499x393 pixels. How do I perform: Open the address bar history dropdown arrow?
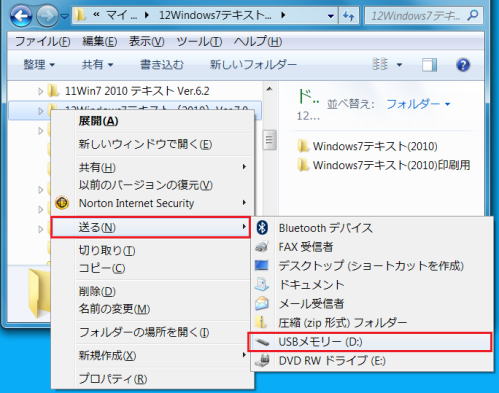[x=330, y=16]
